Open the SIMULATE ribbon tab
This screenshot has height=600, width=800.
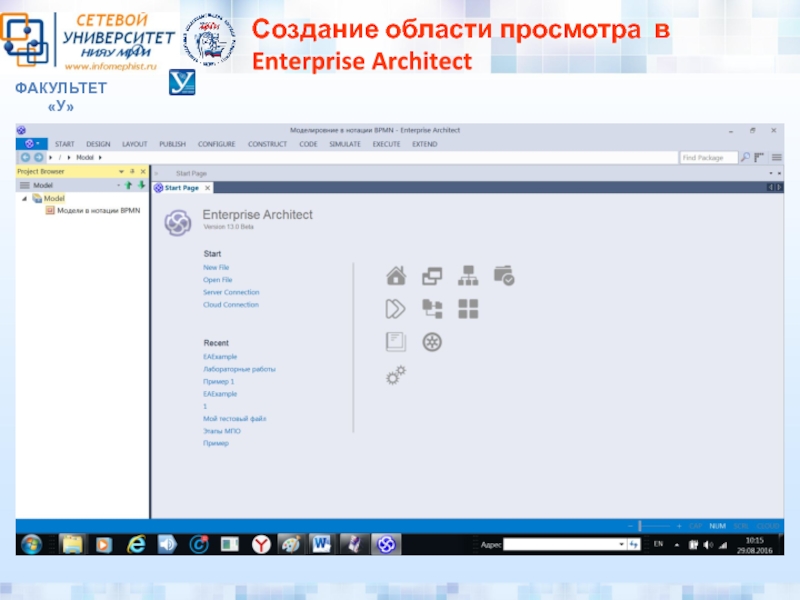(344, 144)
